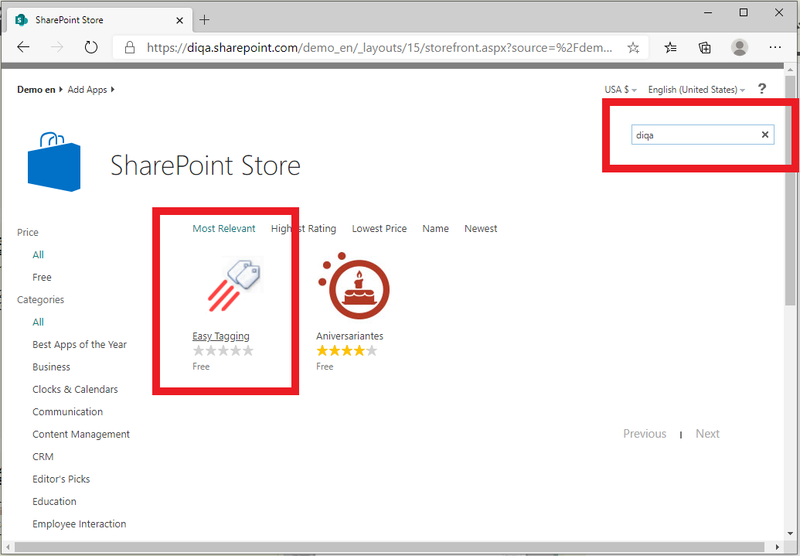Refresh the page in browser

[91, 47]
